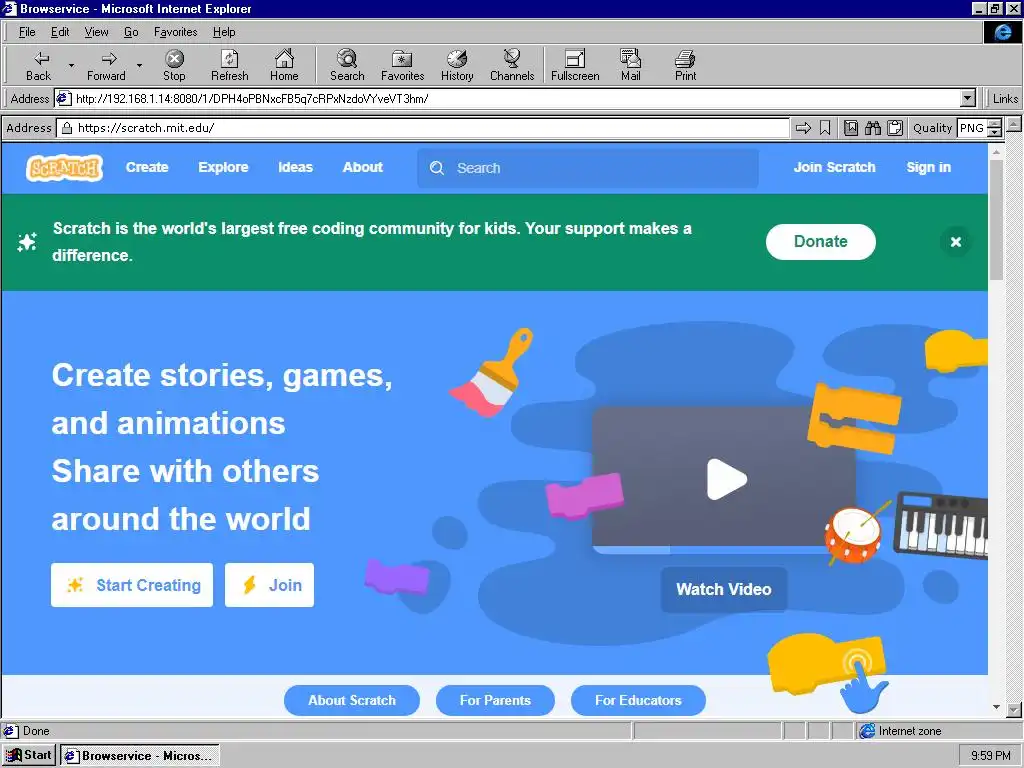Image resolution: width=1024 pixels, height=768 pixels.
Task: Go to the Home page
Action: click(x=284, y=66)
